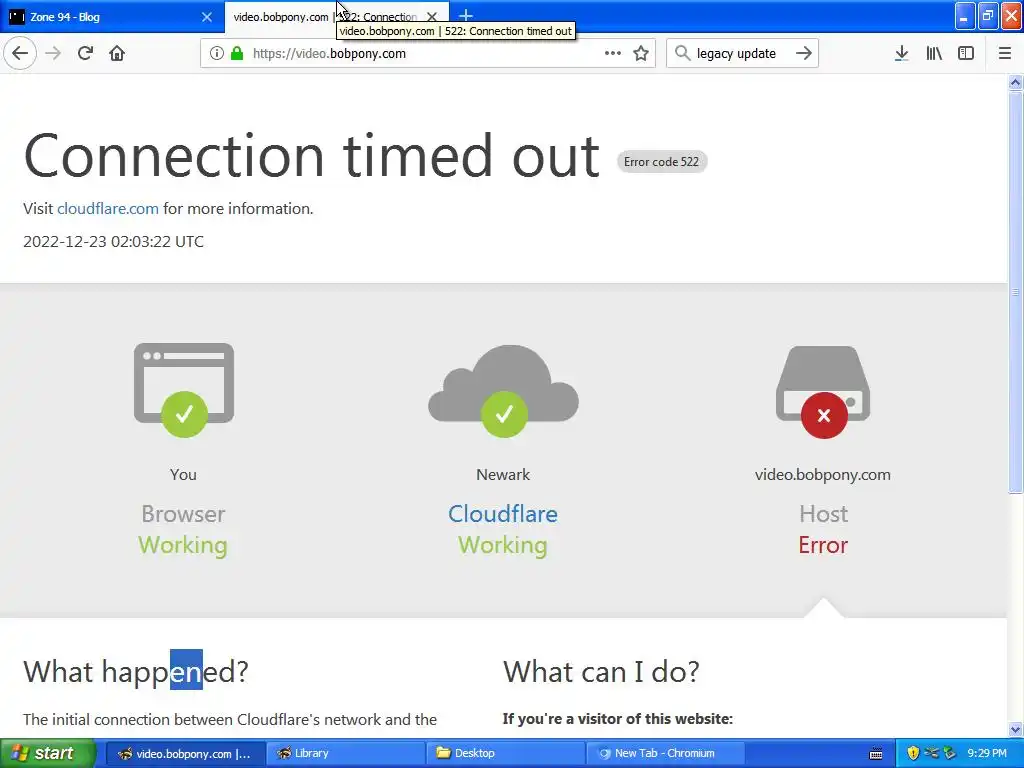Switch to video.bobpony.com taskbar button
The width and height of the screenshot is (1024, 768).
185,754
